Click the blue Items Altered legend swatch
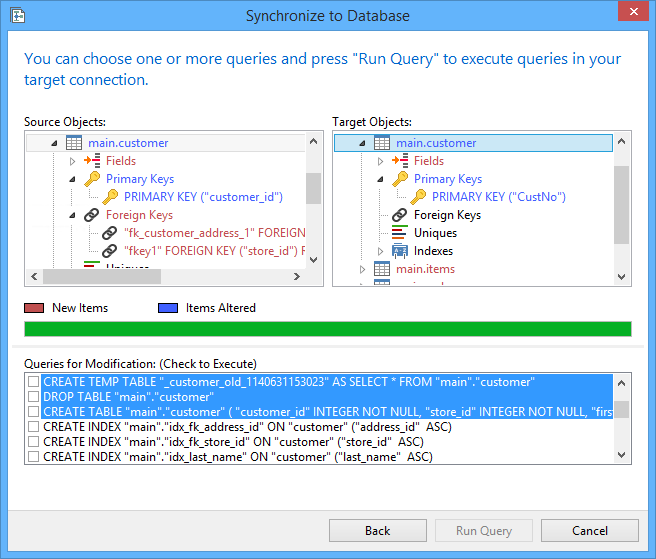656x559 pixels. tap(168, 308)
